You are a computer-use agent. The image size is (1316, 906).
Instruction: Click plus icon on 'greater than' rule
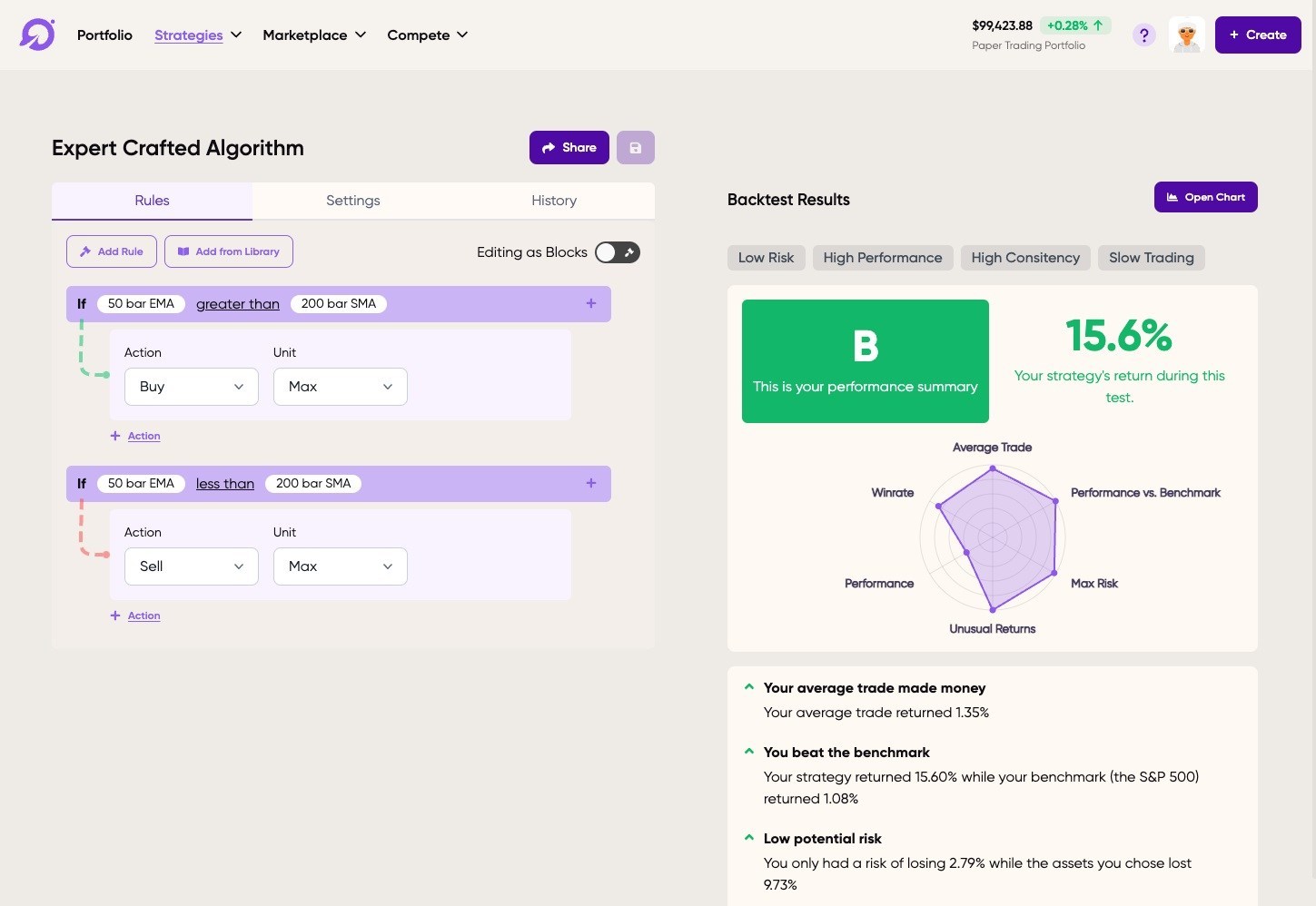coord(591,304)
